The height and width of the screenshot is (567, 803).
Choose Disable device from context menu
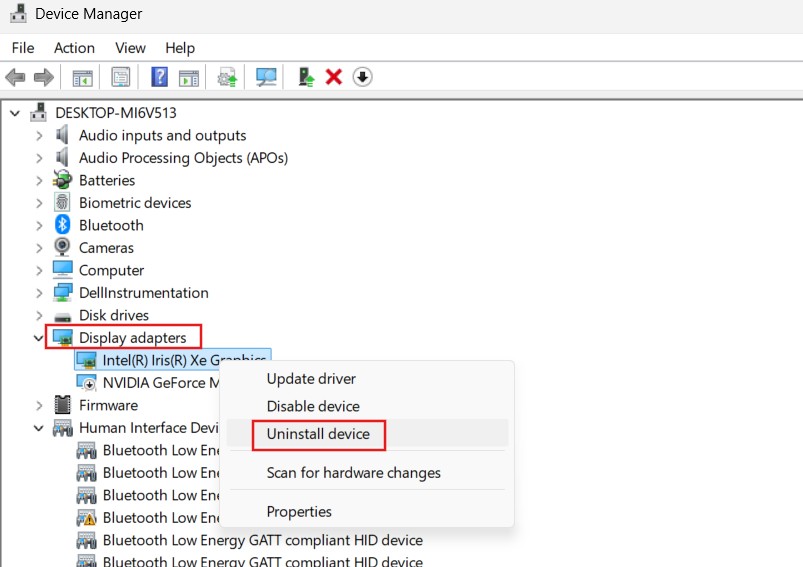(x=367, y=406)
